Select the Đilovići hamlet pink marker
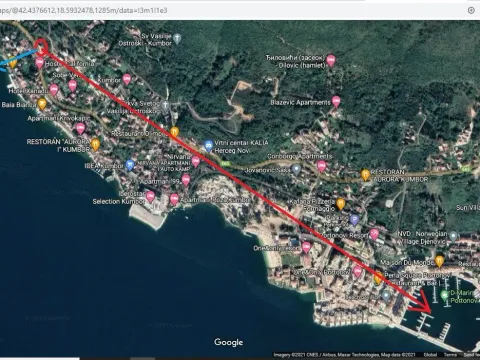Image resolution: width=480 pixels, height=360 pixels. pyautogui.click(x=331, y=60)
